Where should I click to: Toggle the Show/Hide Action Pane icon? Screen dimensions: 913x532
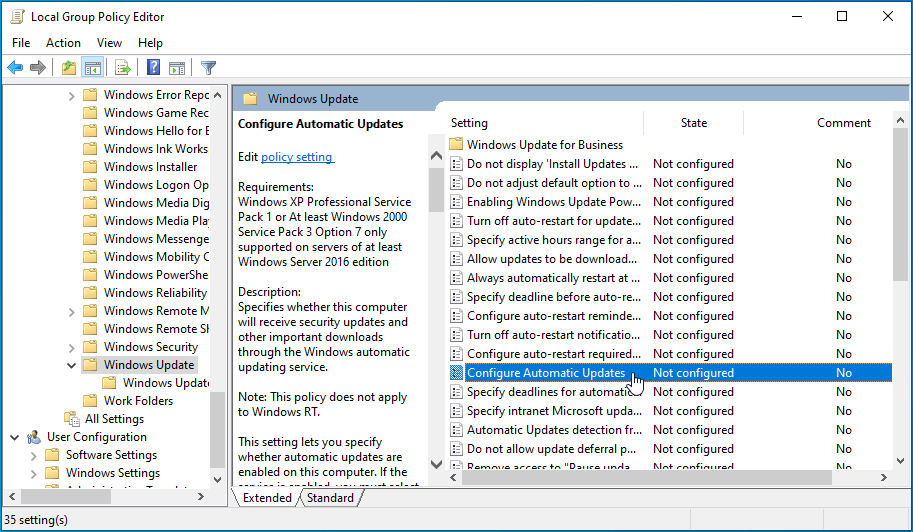pyautogui.click(x=176, y=68)
